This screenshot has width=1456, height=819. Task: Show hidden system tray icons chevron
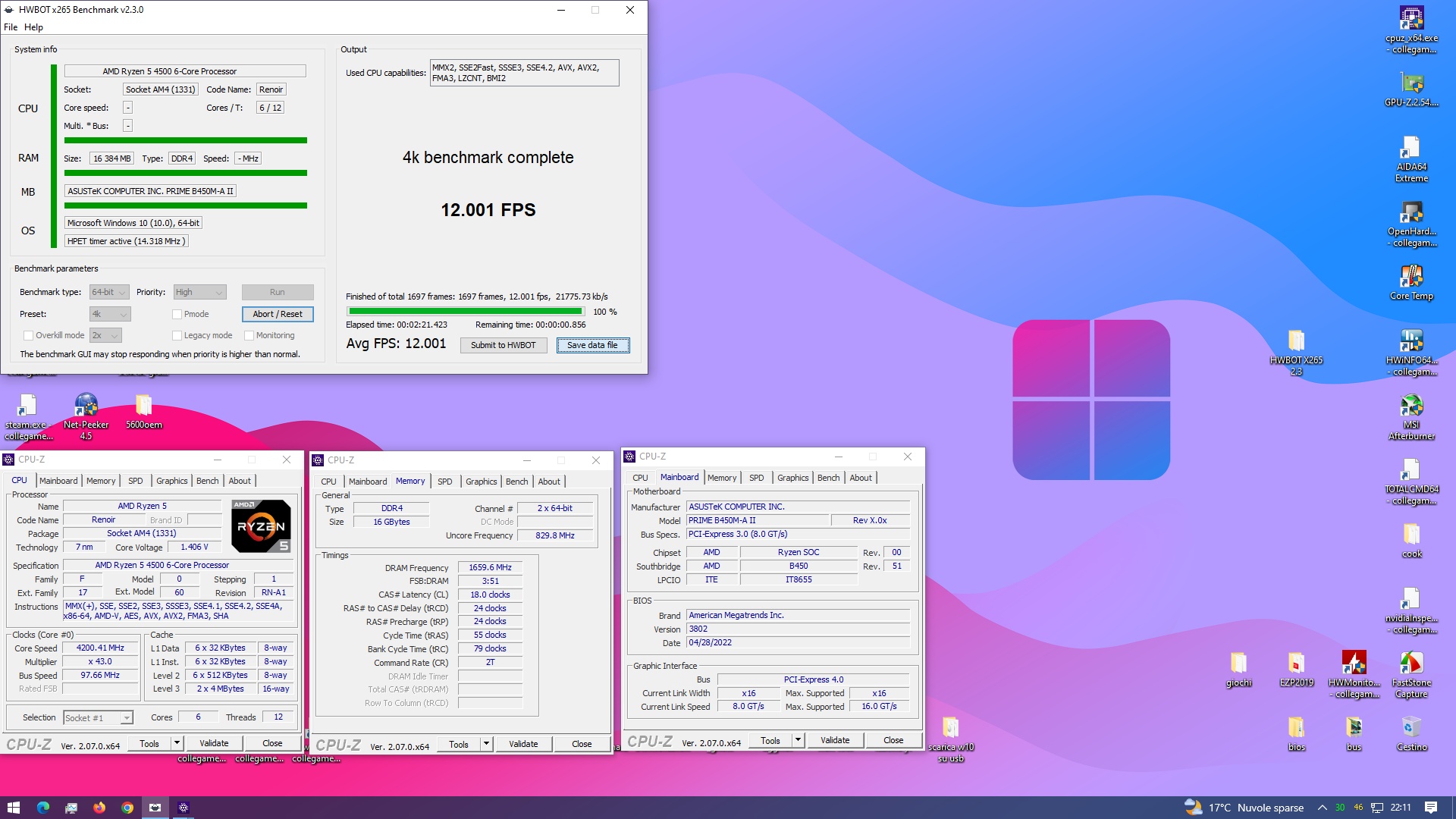click(x=1322, y=808)
